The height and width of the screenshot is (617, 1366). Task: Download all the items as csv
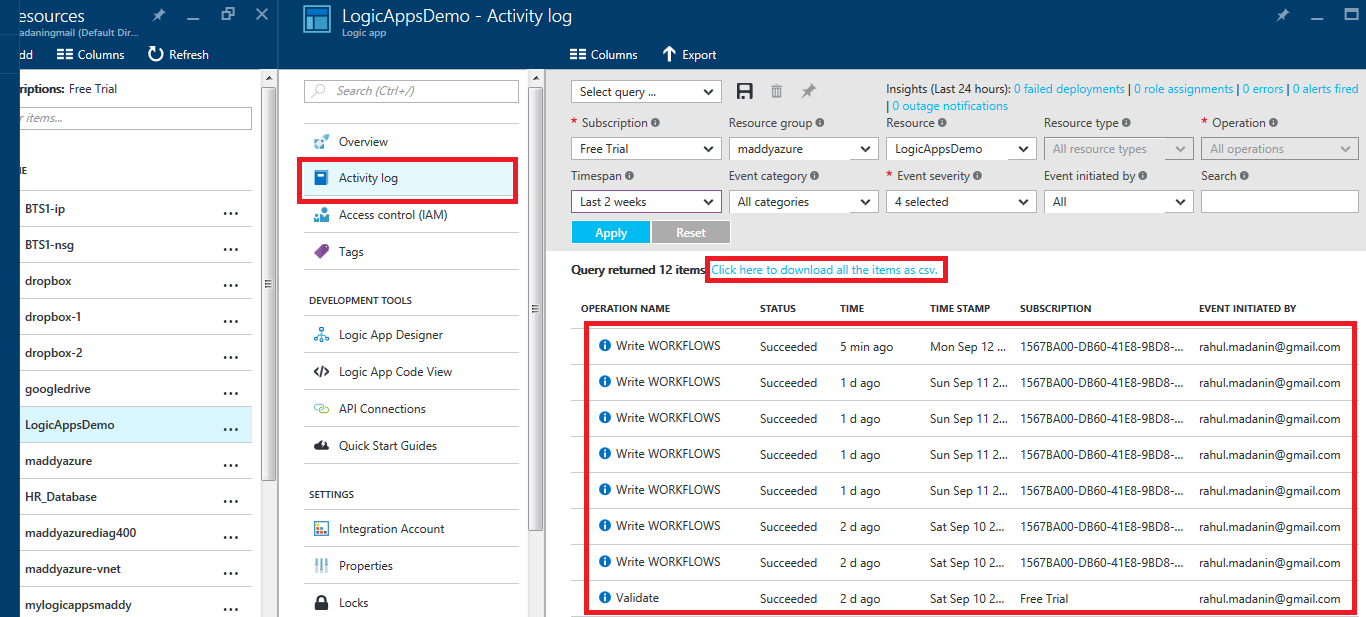click(x=826, y=270)
